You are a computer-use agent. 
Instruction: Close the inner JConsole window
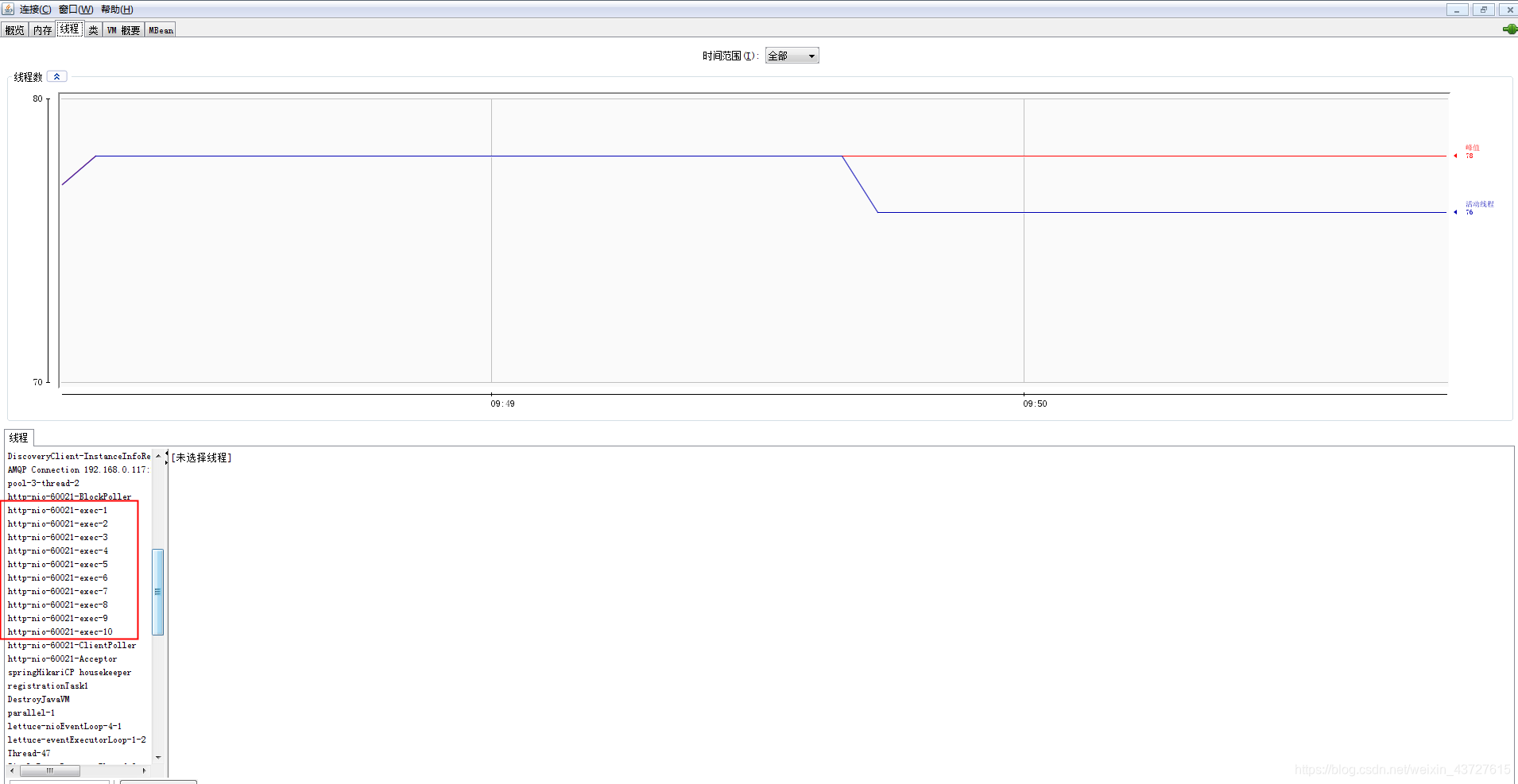pos(1508,10)
